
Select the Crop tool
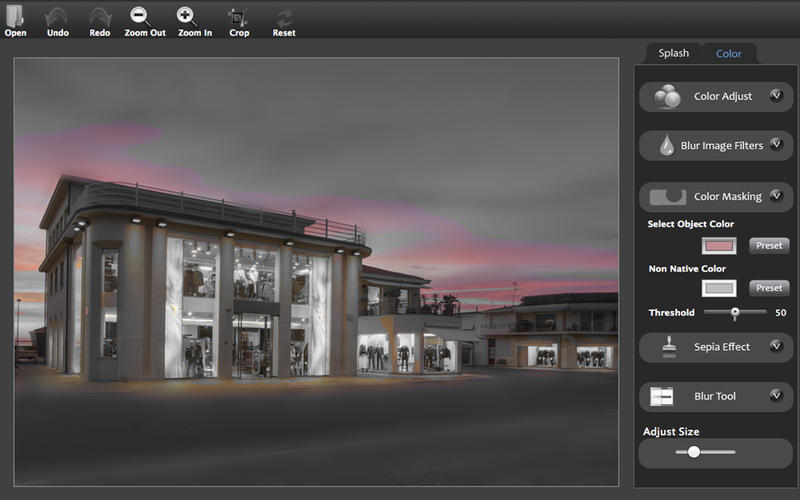239,16
